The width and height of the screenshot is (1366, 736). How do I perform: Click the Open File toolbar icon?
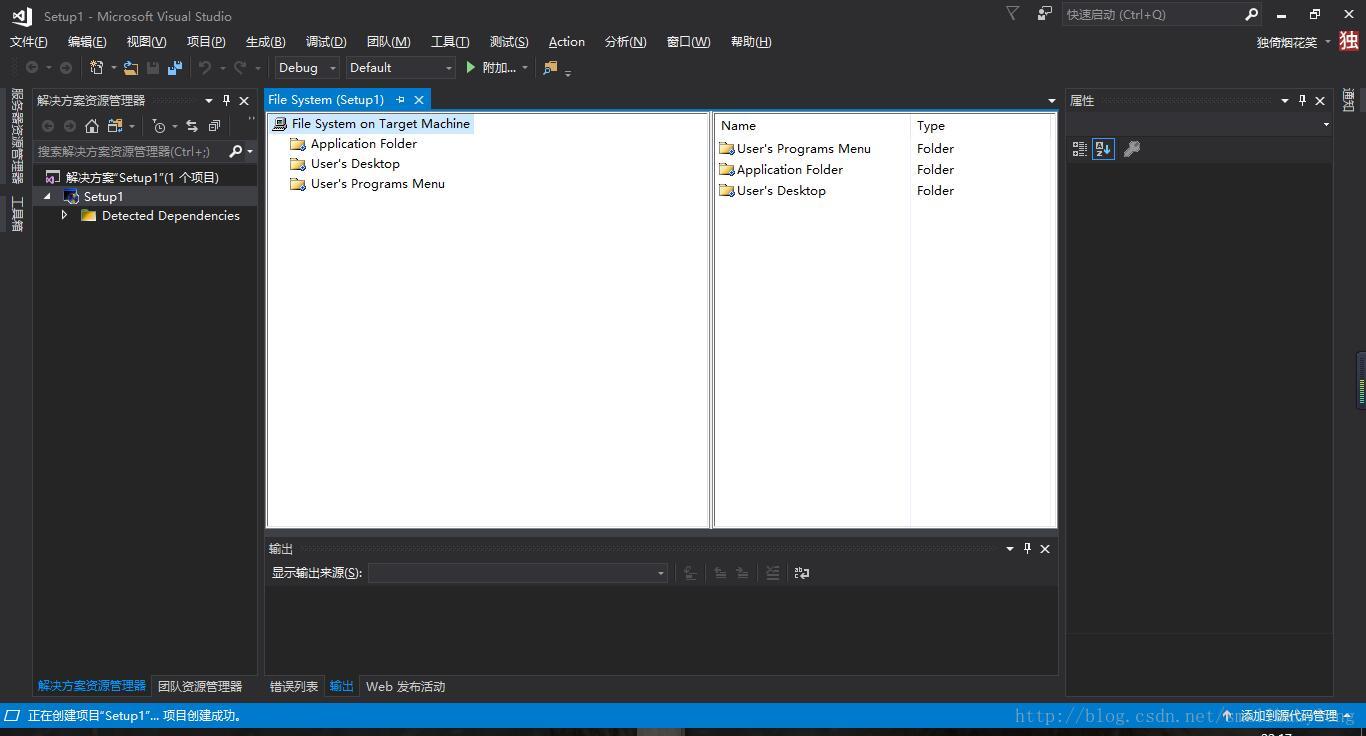[x=131, y=68]
